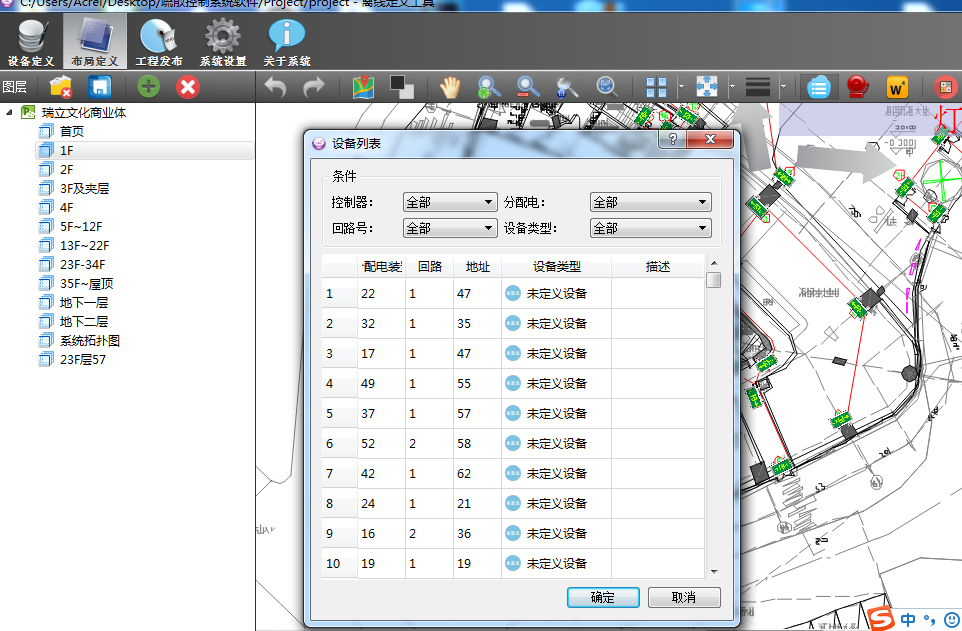
Task: Click the green add layer button
Action: pyautogui.click(x=148, y=87)
